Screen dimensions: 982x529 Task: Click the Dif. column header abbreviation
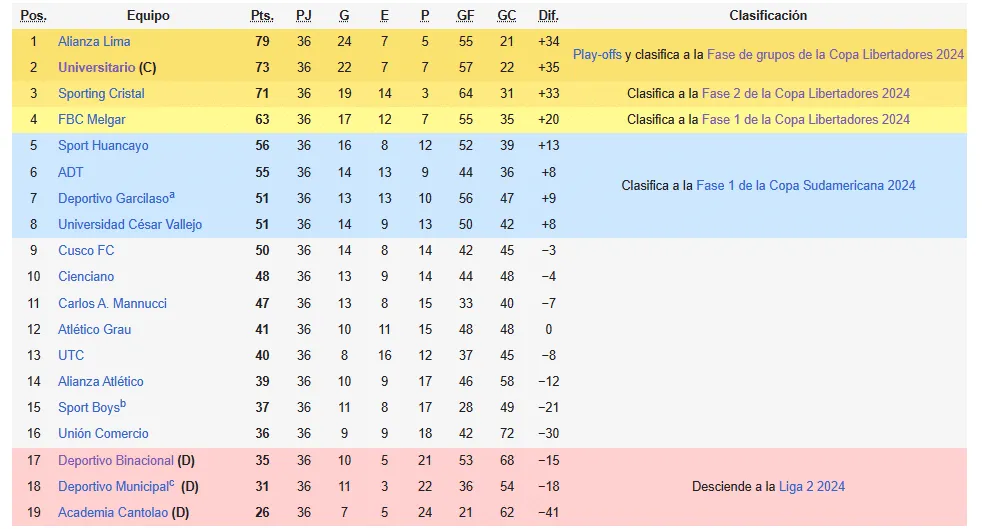[548, 16]
